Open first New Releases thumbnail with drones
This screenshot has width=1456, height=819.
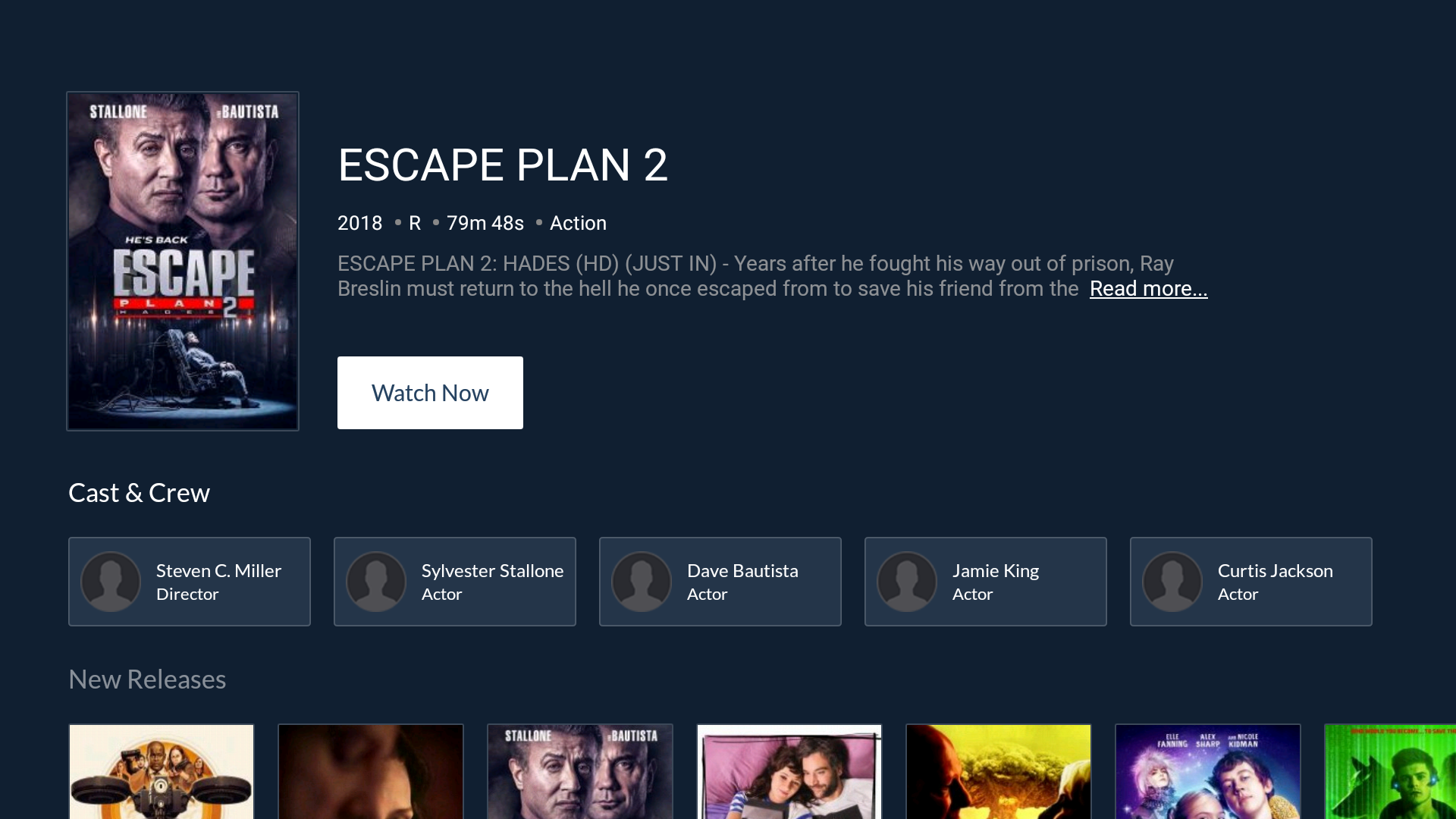tap(162, 771)
